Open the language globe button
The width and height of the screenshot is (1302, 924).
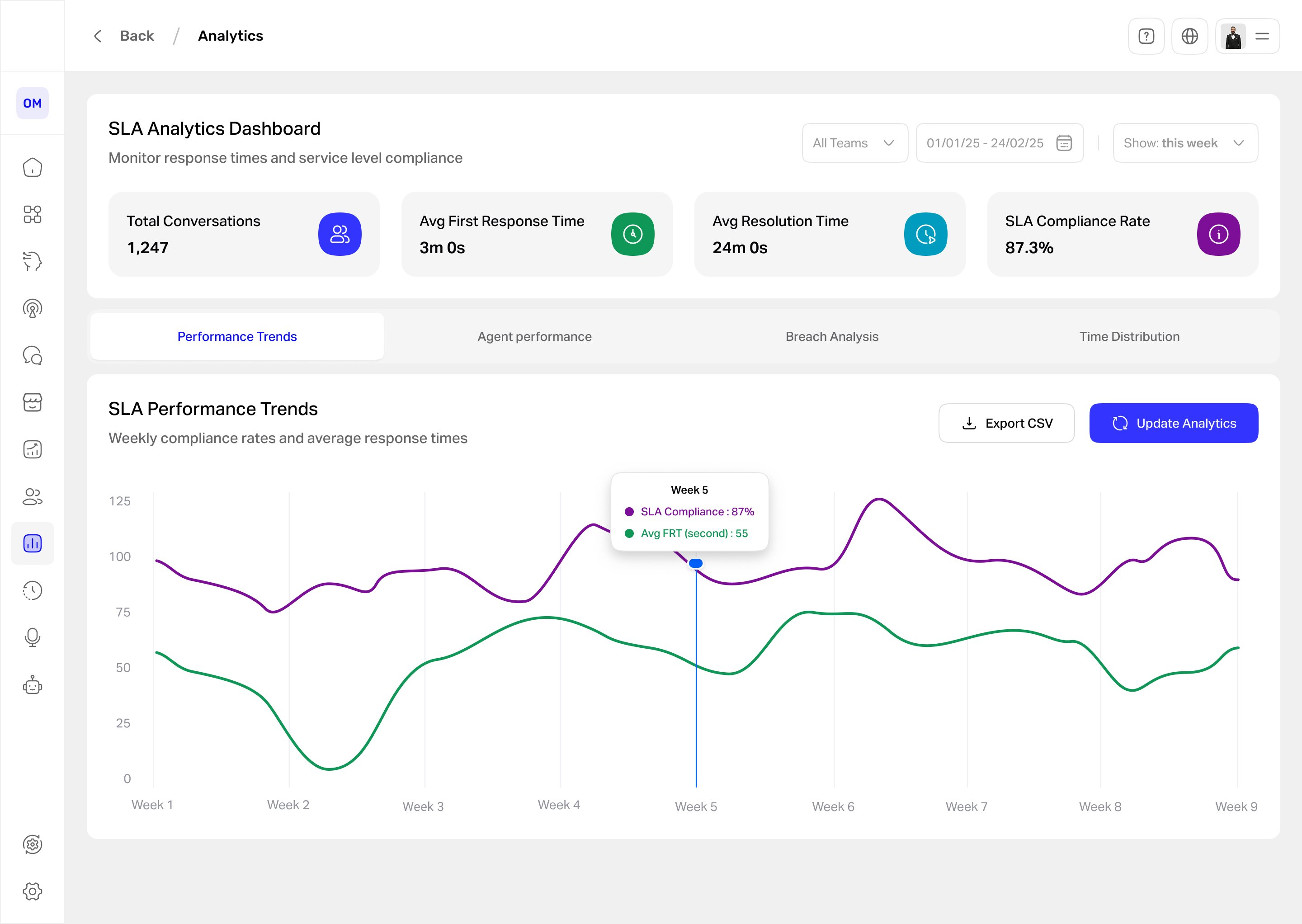pyautogui.click(x=1189, y=36)
